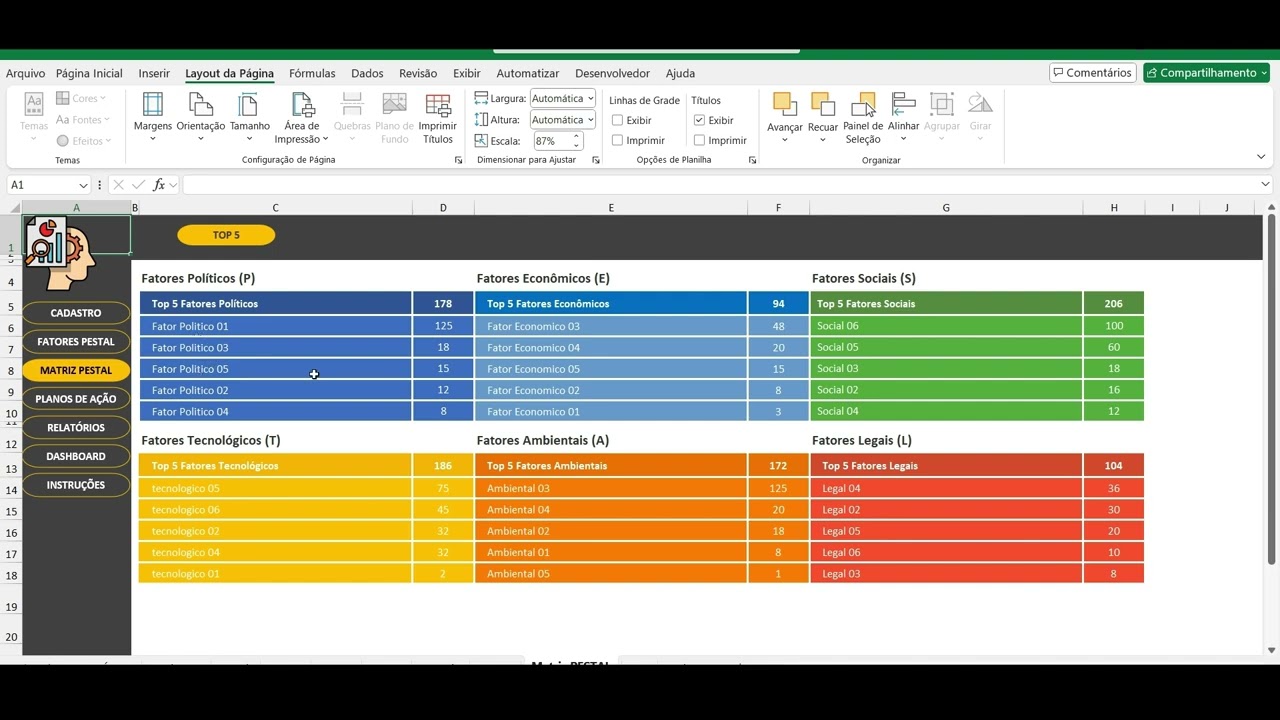Click the Comentários button
Image resolution: width=1280 pixels, height=720 pixels.
click(x=1092, y=73)
